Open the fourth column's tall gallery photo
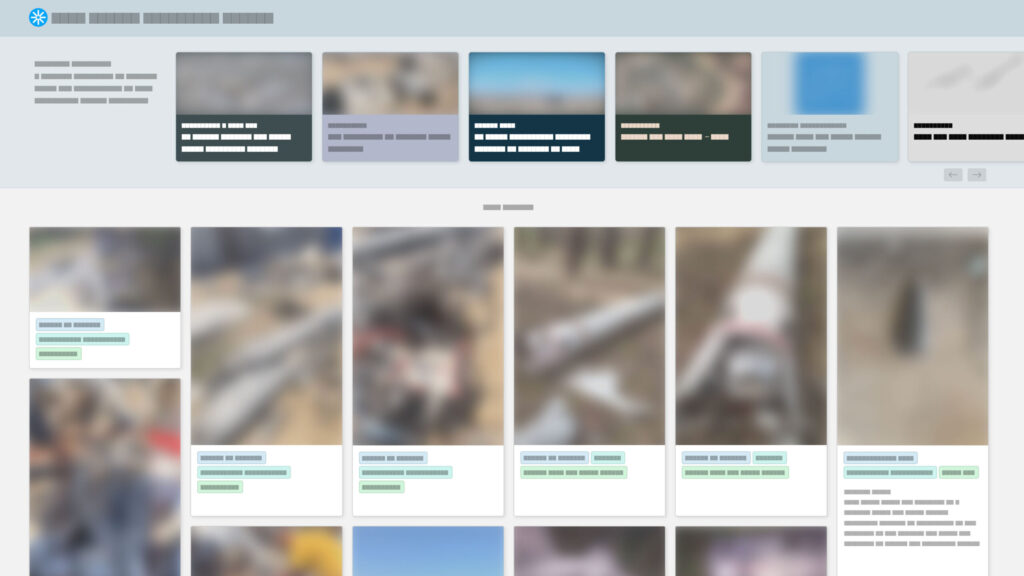Screen dimensions: 1024x576 tap(589, 336)
